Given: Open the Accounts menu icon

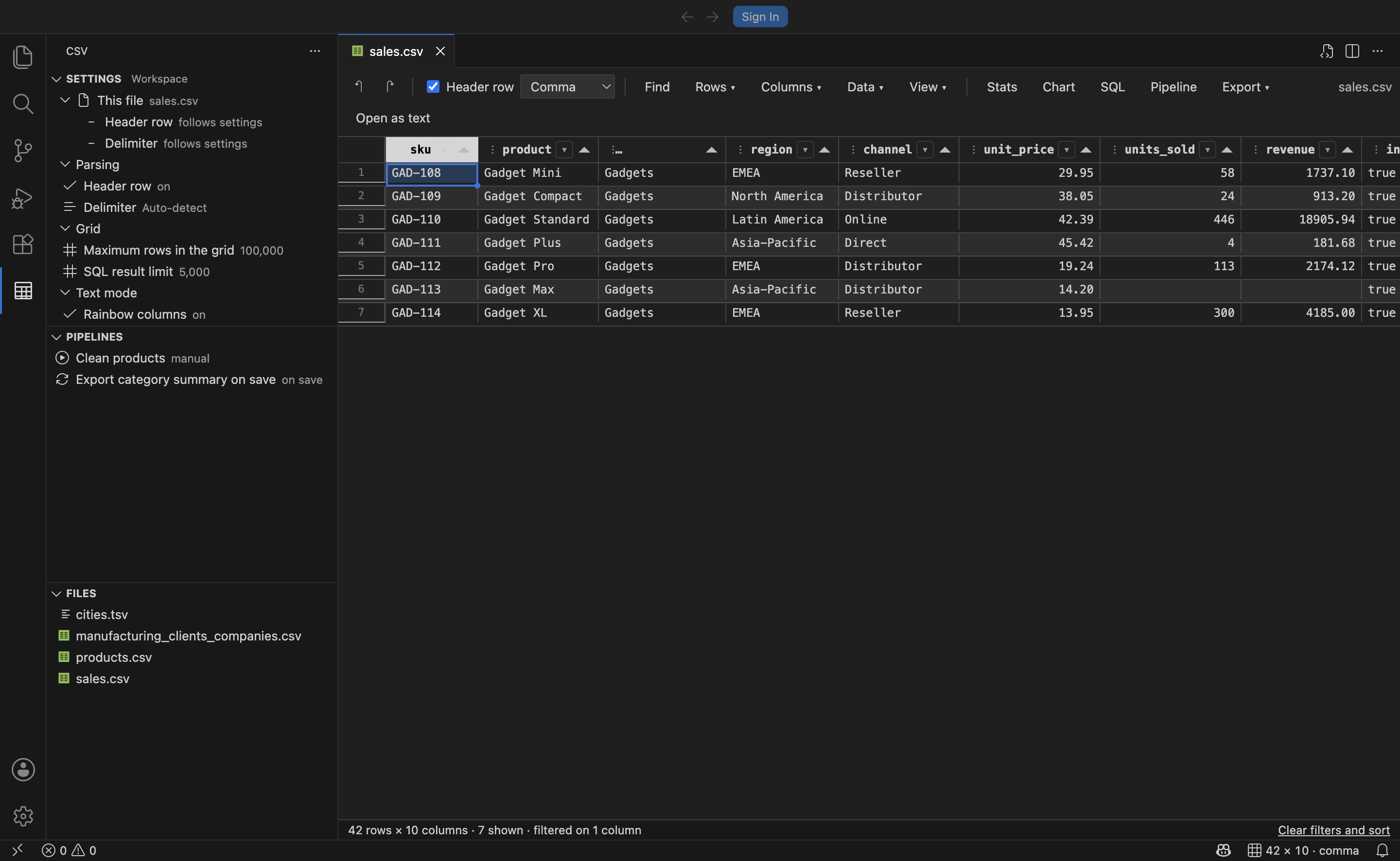Looking at the screenshot, I should 23,769.
